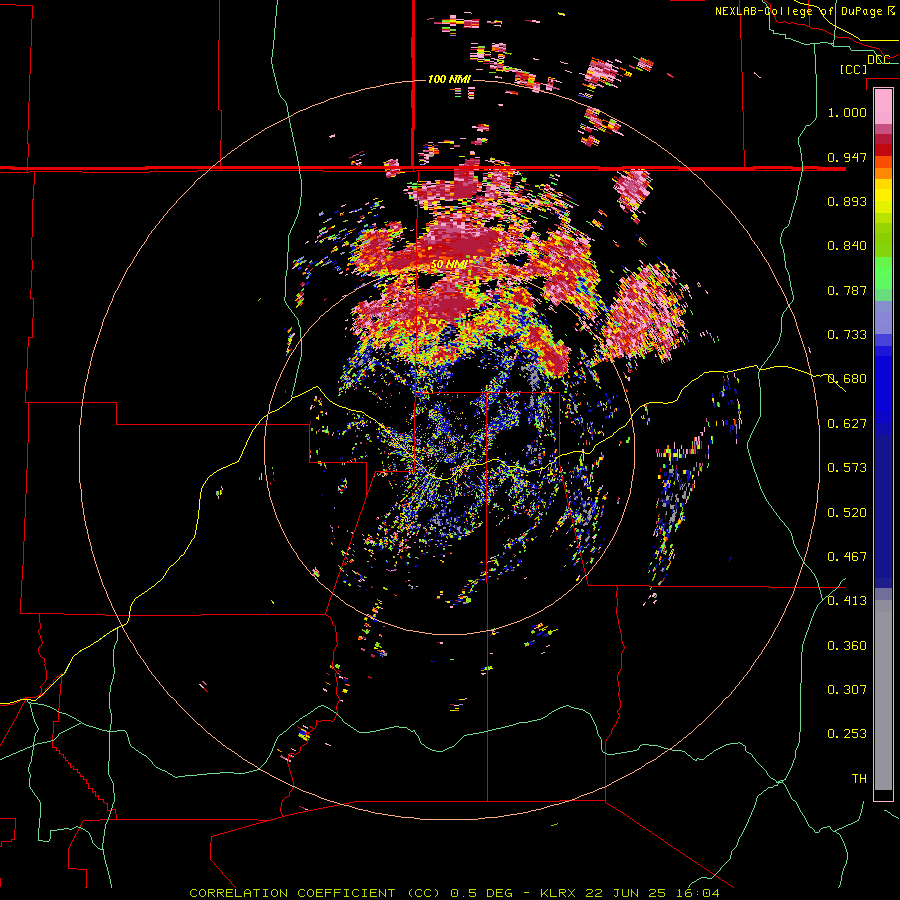
Task: Select the 0.253 scale value
Action: point(847,734)
